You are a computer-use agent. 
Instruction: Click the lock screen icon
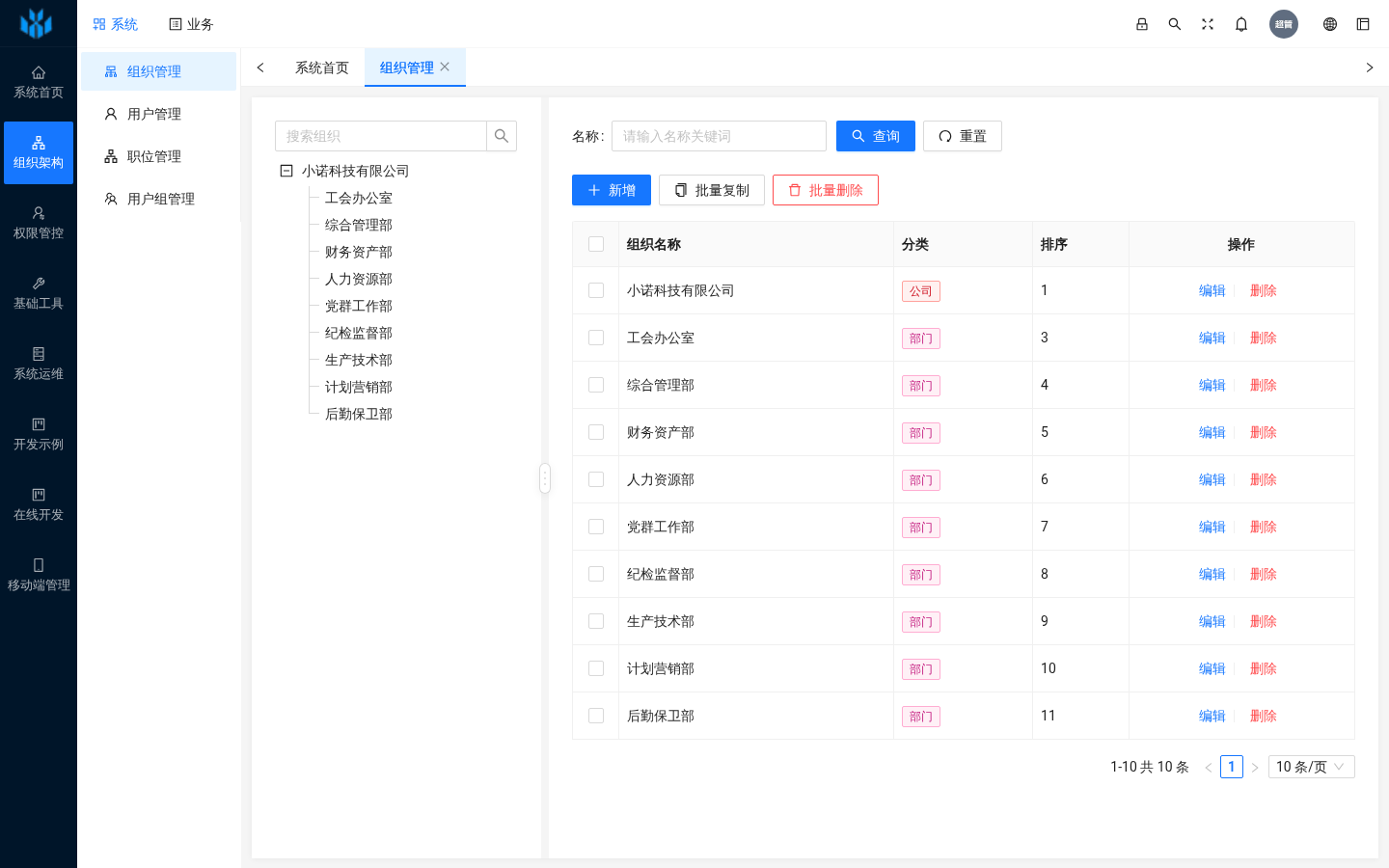click(1142, 24)
